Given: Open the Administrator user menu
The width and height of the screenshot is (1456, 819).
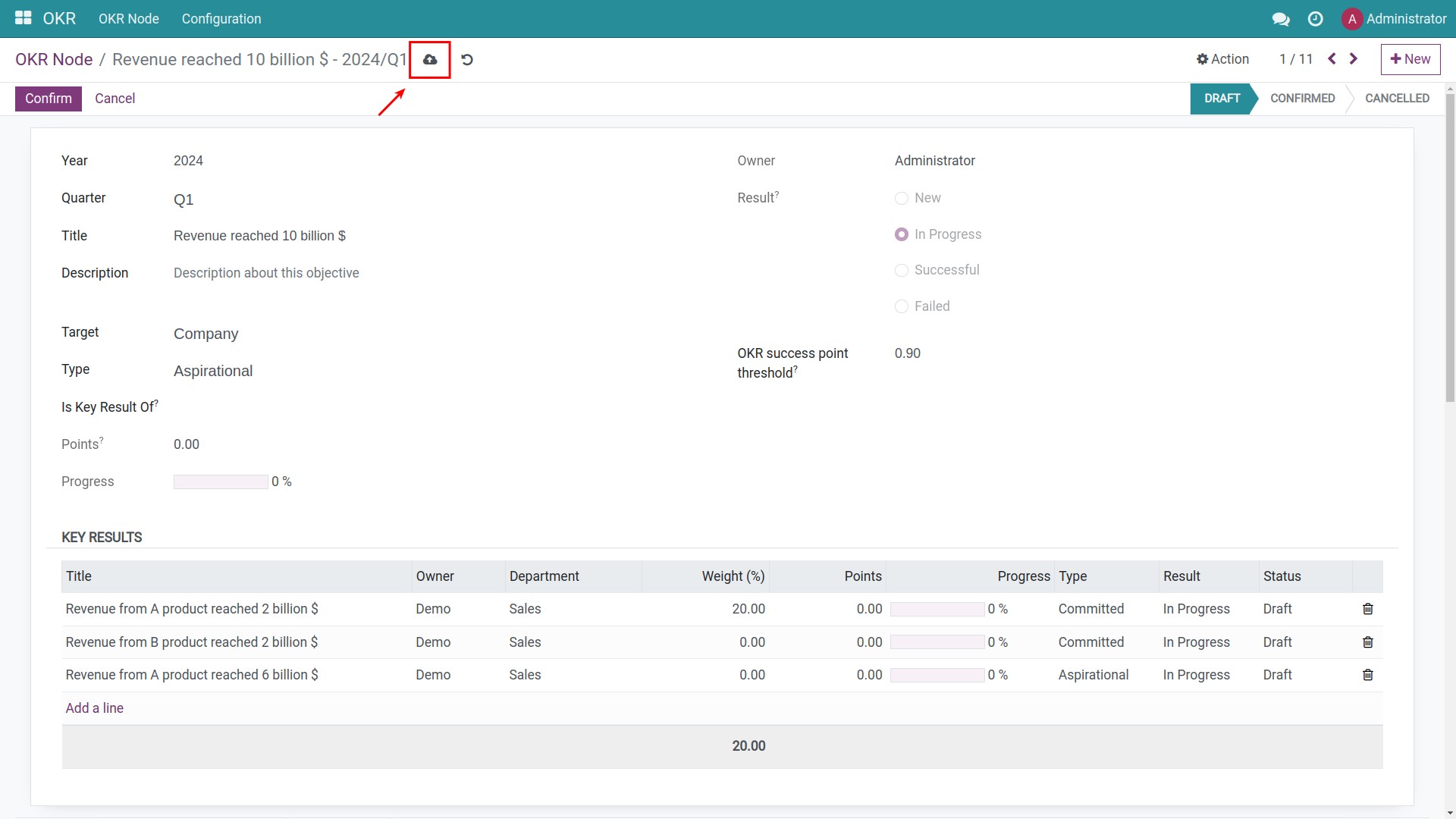Looking at the screenshot, I should click(x=1395, y=19).
